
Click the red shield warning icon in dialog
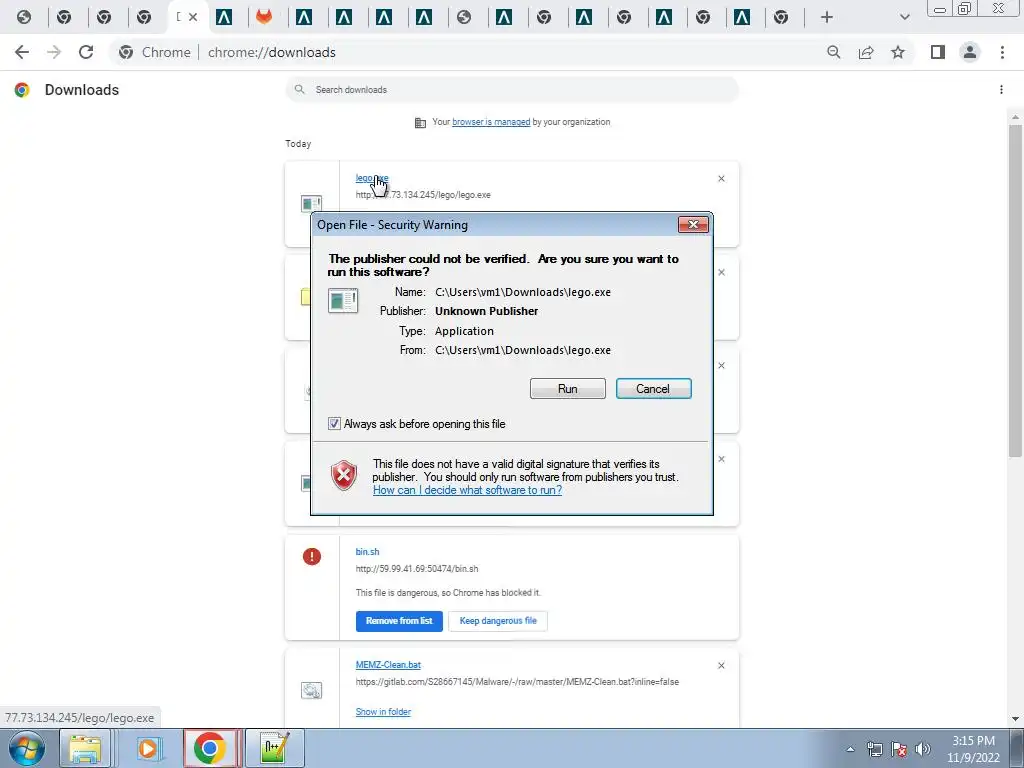pyautogui.click(x=344, y=475)
